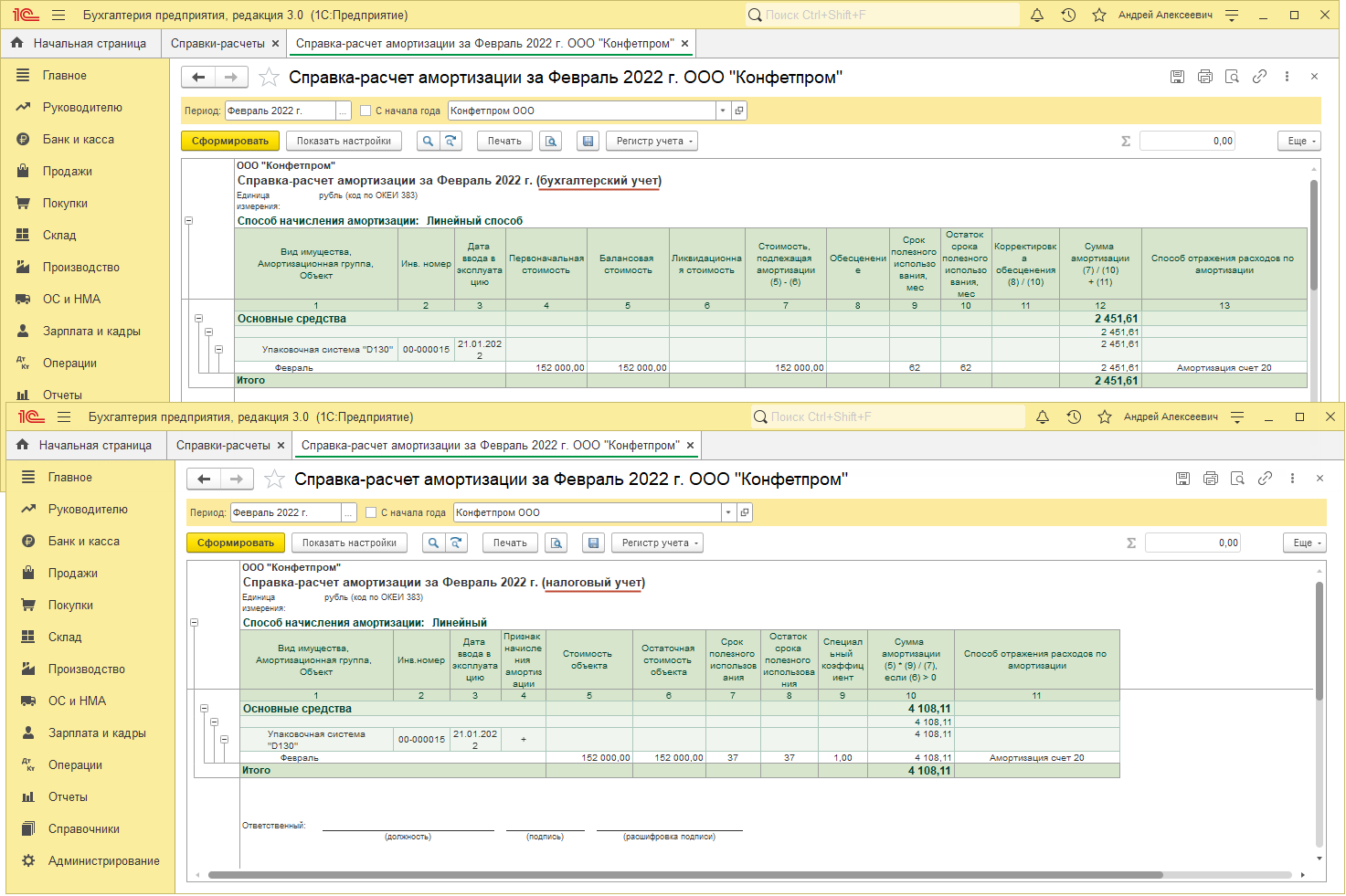Viewport: 1346px width, 896px height.
Task: Open history icon in lower window
Action: [x=1074, y=416]
